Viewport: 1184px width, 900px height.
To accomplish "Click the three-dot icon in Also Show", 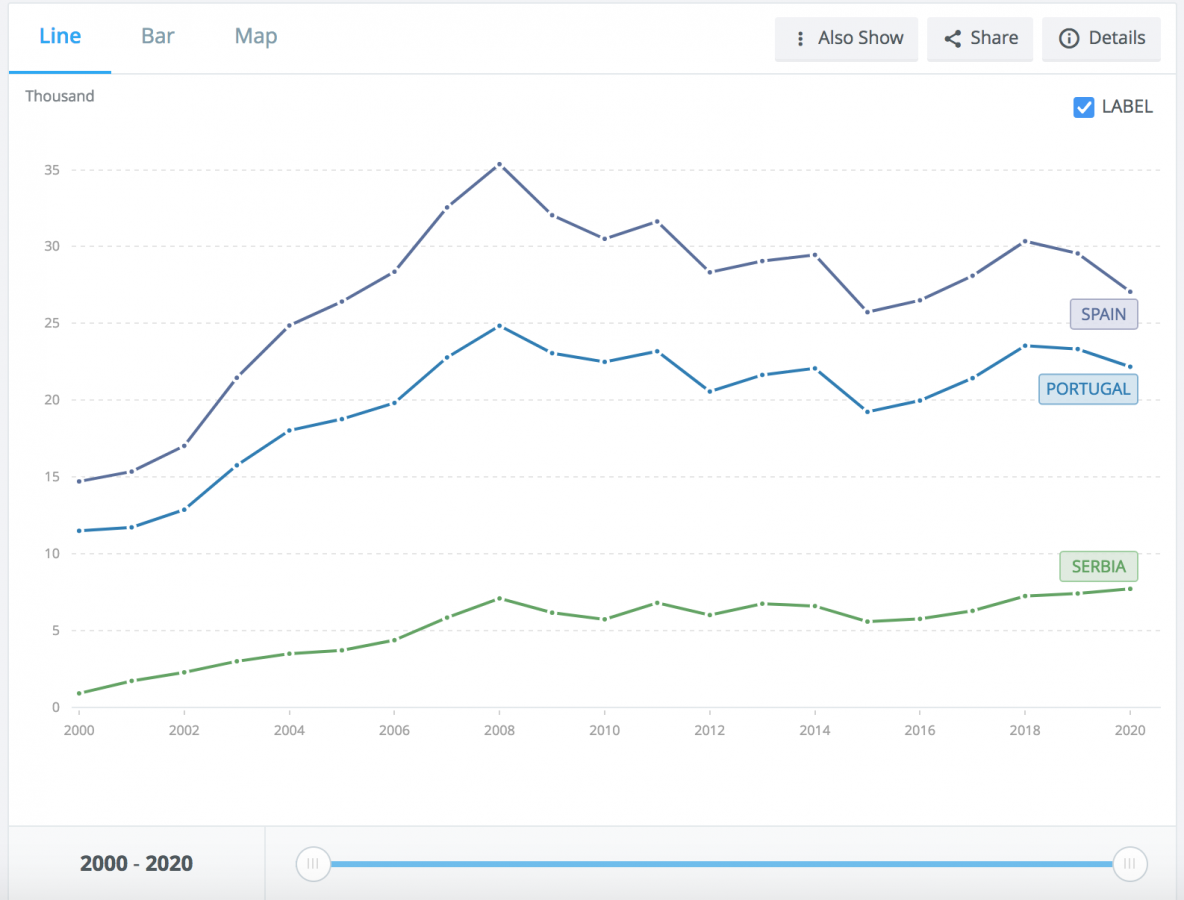I will tap(799, 39).
